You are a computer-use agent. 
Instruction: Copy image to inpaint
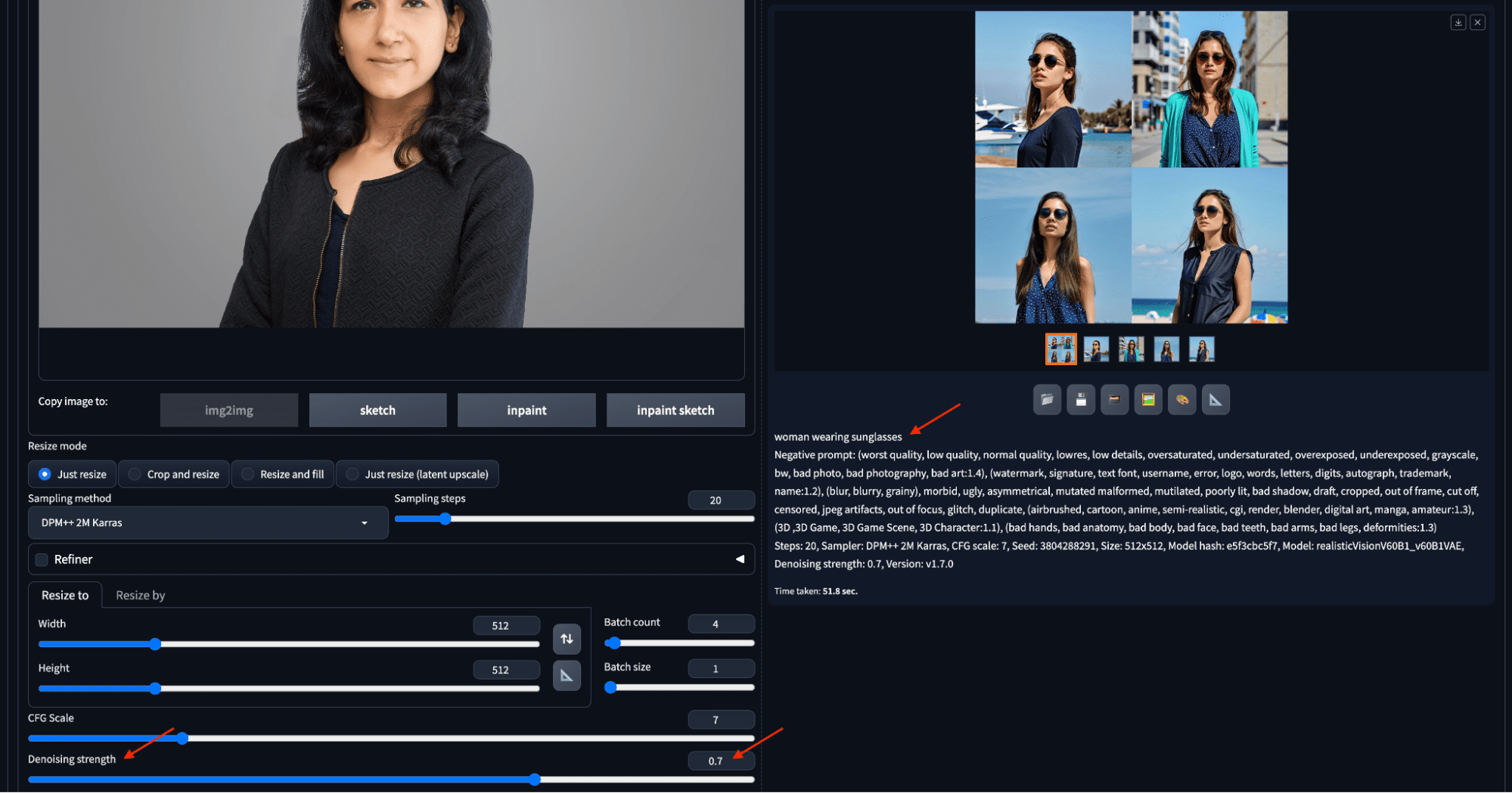[526, 410]
